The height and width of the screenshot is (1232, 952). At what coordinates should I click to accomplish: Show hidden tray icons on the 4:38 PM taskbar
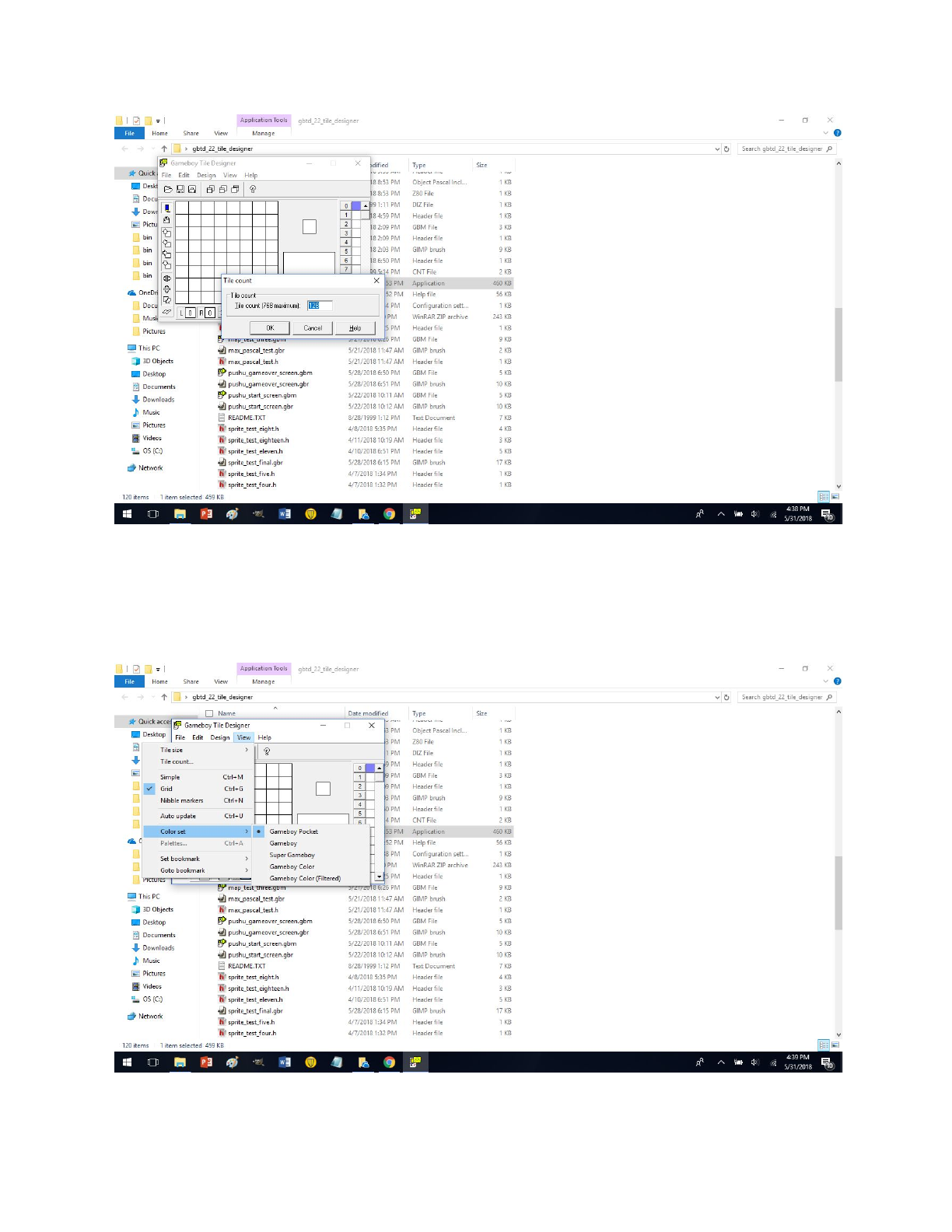click(721, 514)
